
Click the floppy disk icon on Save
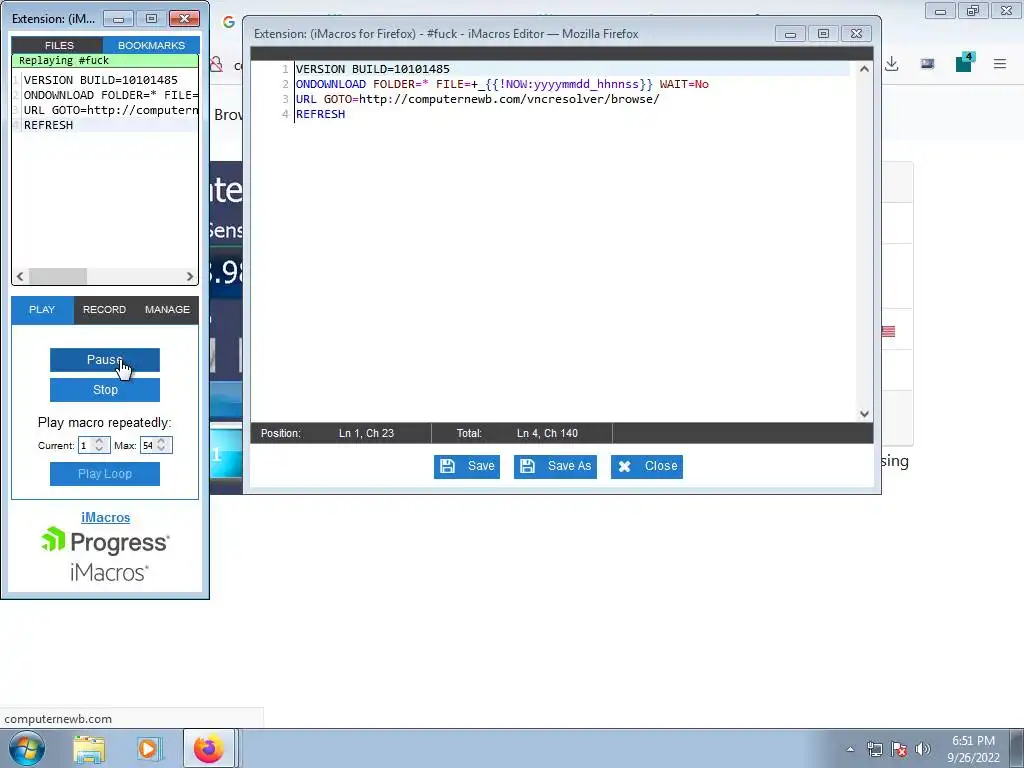[x=447, y=466]
